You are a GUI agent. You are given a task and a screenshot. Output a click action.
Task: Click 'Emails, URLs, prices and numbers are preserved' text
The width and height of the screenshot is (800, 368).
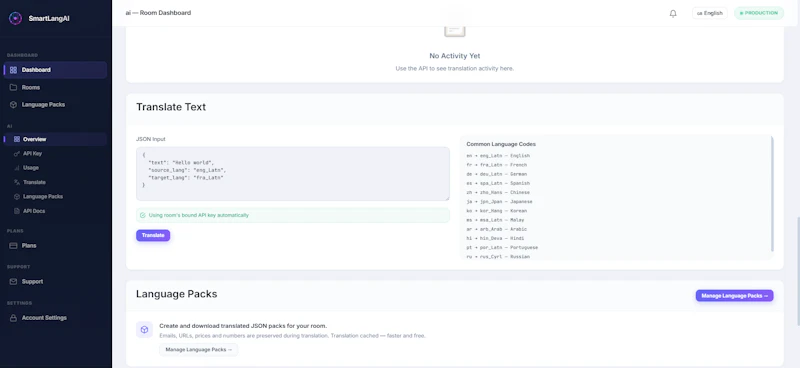[292, 336]
